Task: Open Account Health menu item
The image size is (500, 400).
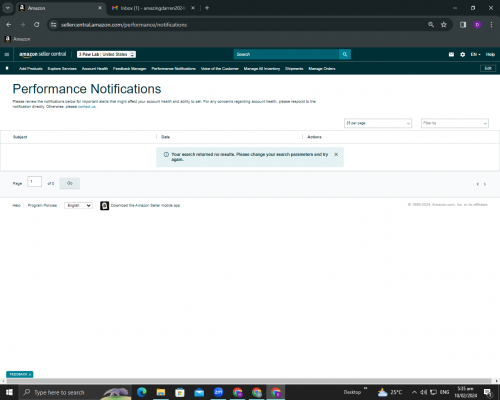Action: [x=95, y=69]
